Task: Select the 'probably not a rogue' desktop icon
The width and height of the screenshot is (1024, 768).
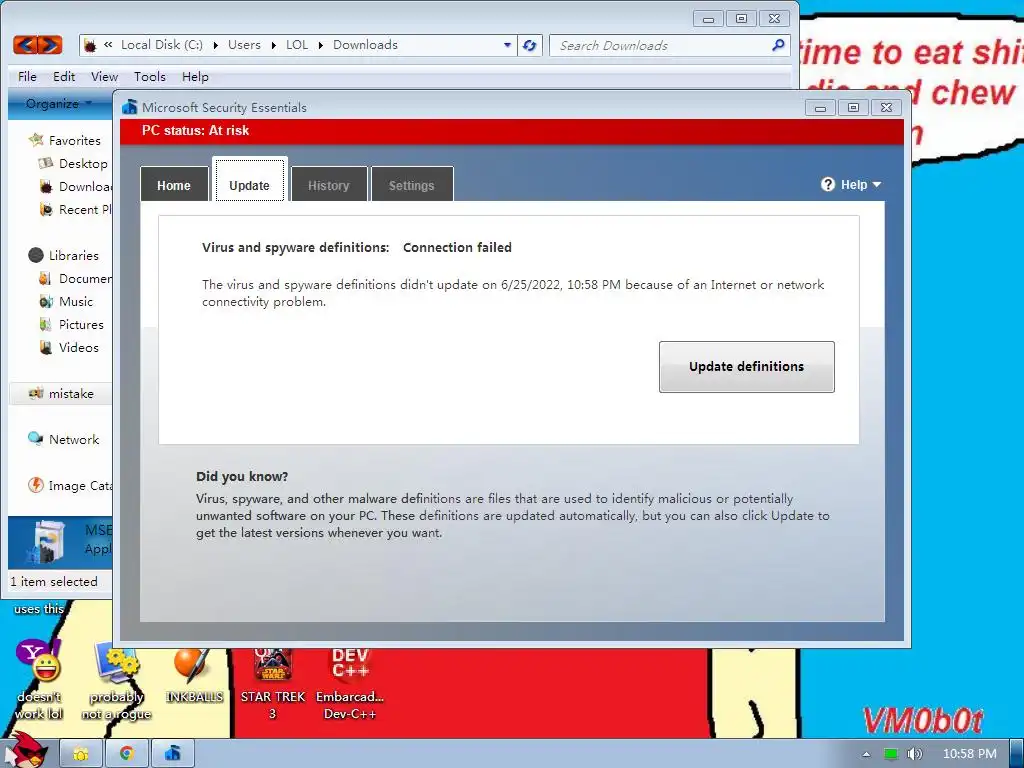Action: point(116,680)
